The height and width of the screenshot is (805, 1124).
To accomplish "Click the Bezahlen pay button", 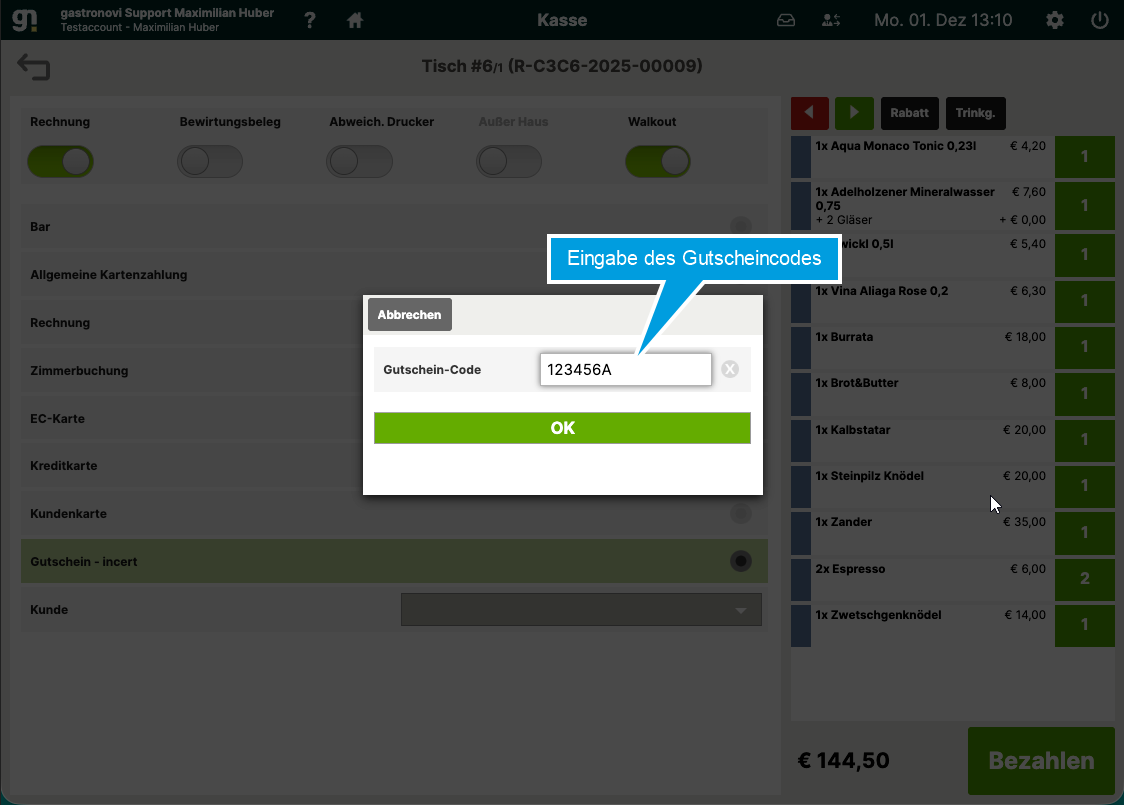I will click(x=1041, y=761).
